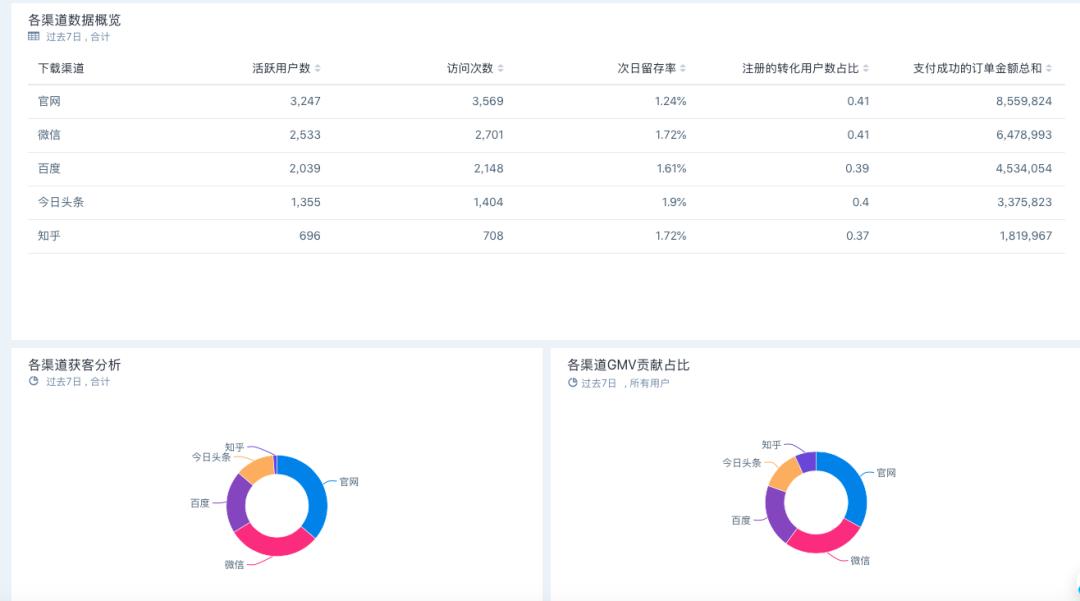Viewport: 1080px width, 601px height.
Task: Click the sort icon on 注册的转化用户数占比 column
Action: pos(866,68)
